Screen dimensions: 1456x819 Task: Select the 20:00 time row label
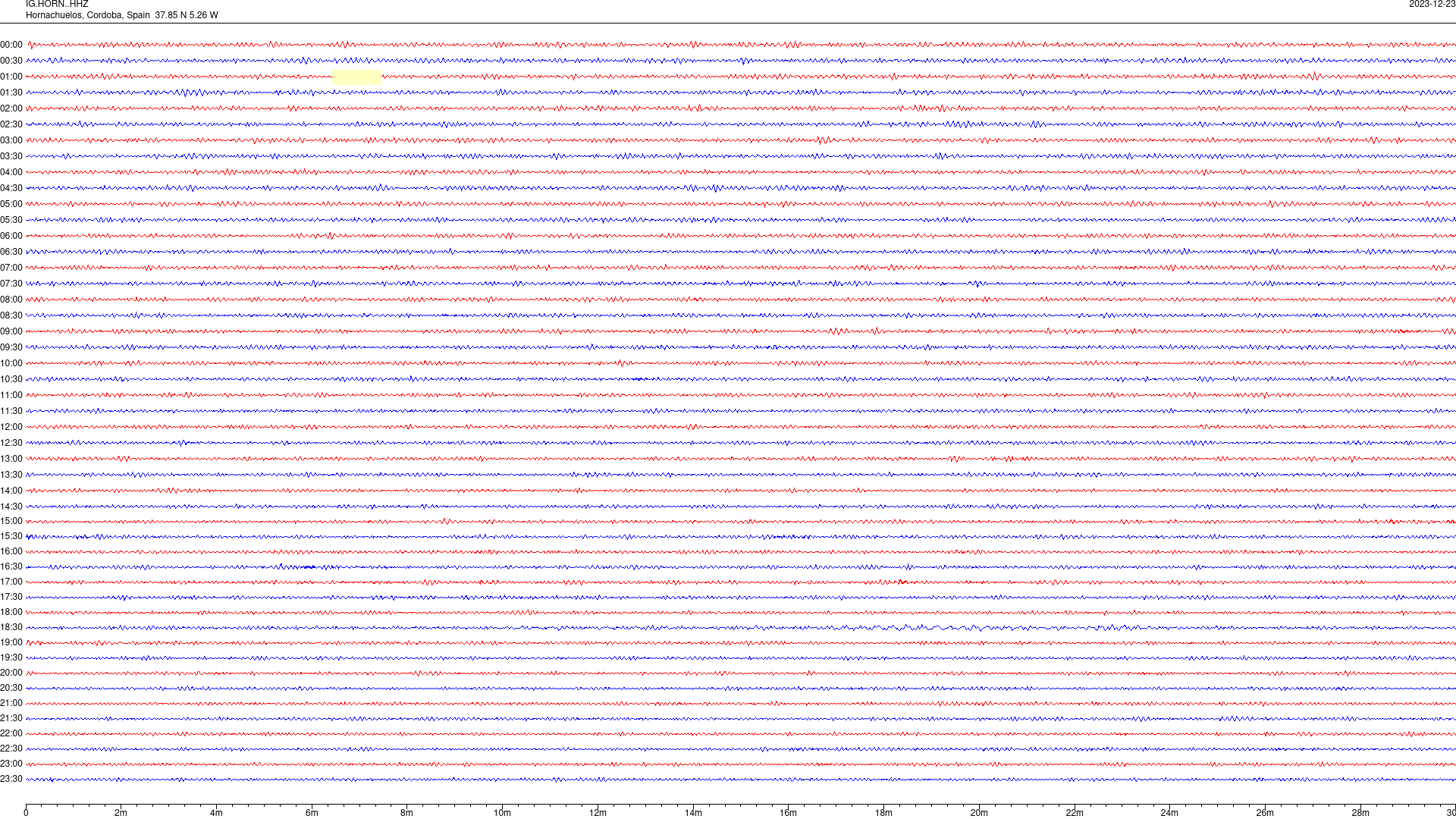(x=11, y=673)
